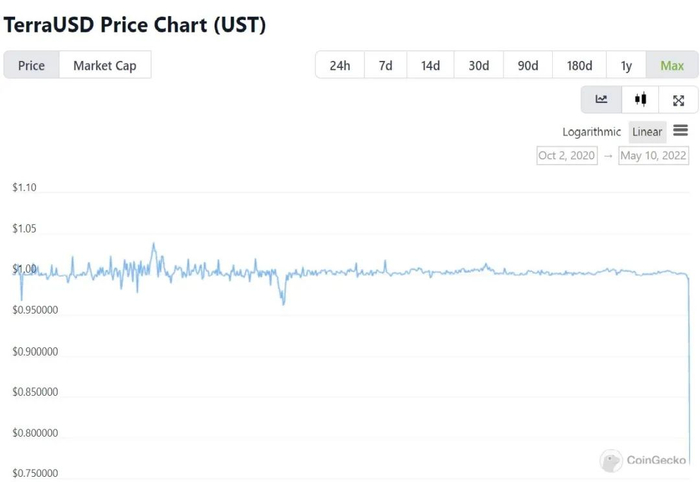
Task: Choose 7d time range
Action: [385, 66]
